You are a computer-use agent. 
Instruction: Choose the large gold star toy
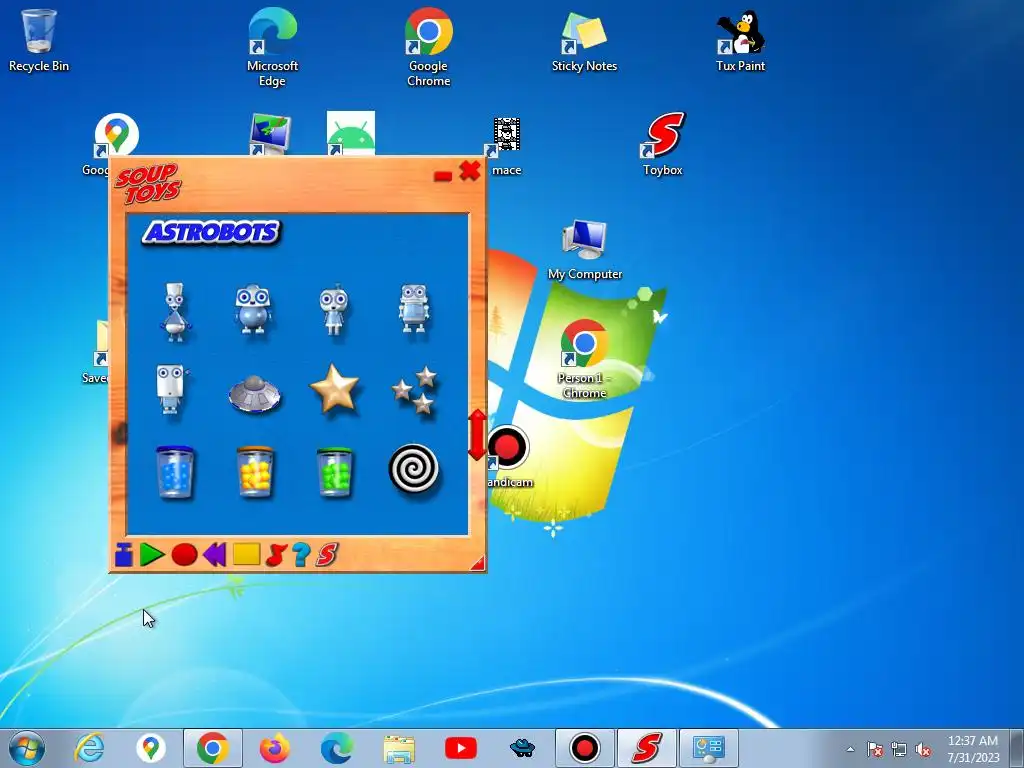pos(334,389)
